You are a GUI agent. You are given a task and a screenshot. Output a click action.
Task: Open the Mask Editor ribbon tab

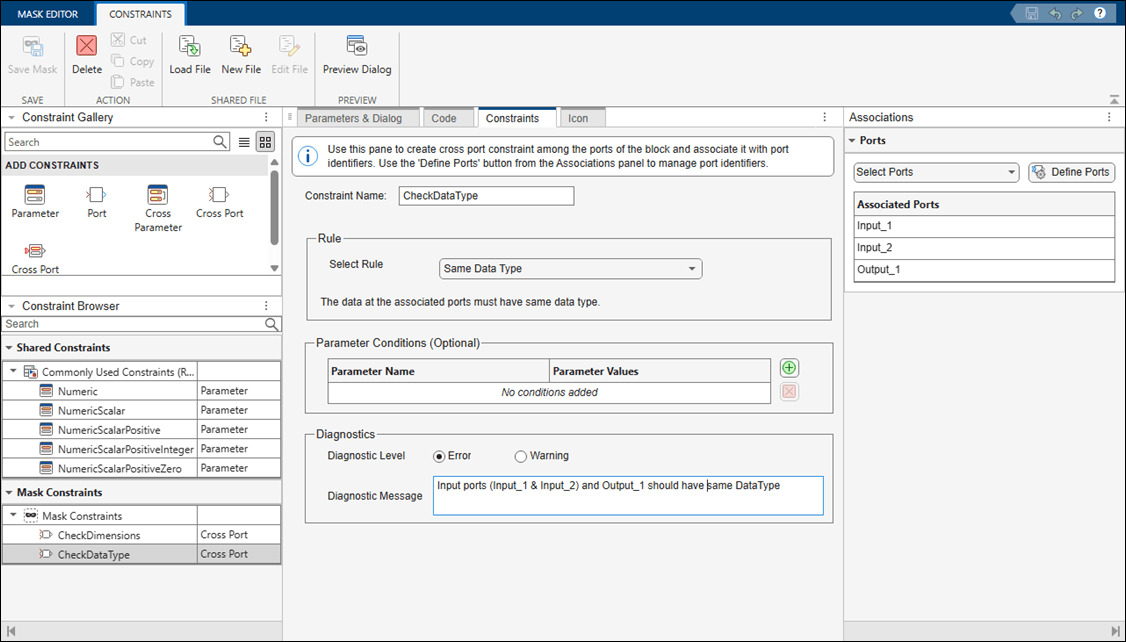47,14
